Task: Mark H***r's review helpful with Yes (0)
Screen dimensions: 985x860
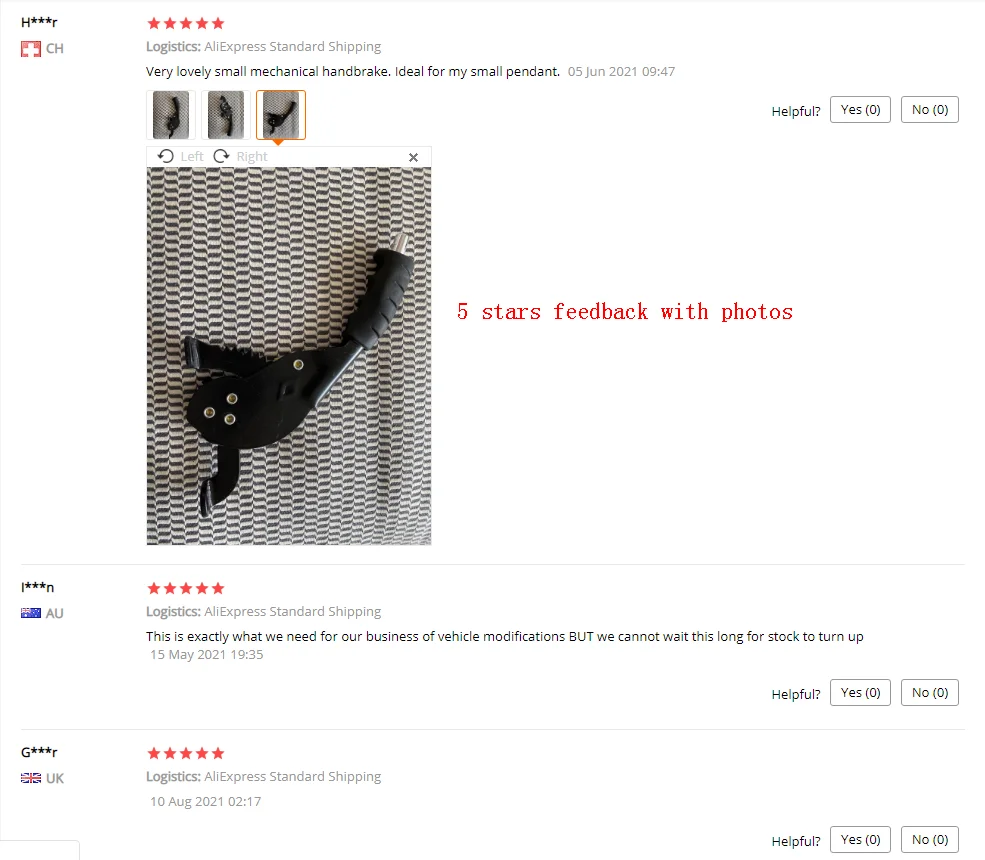Action: point(860,110)
